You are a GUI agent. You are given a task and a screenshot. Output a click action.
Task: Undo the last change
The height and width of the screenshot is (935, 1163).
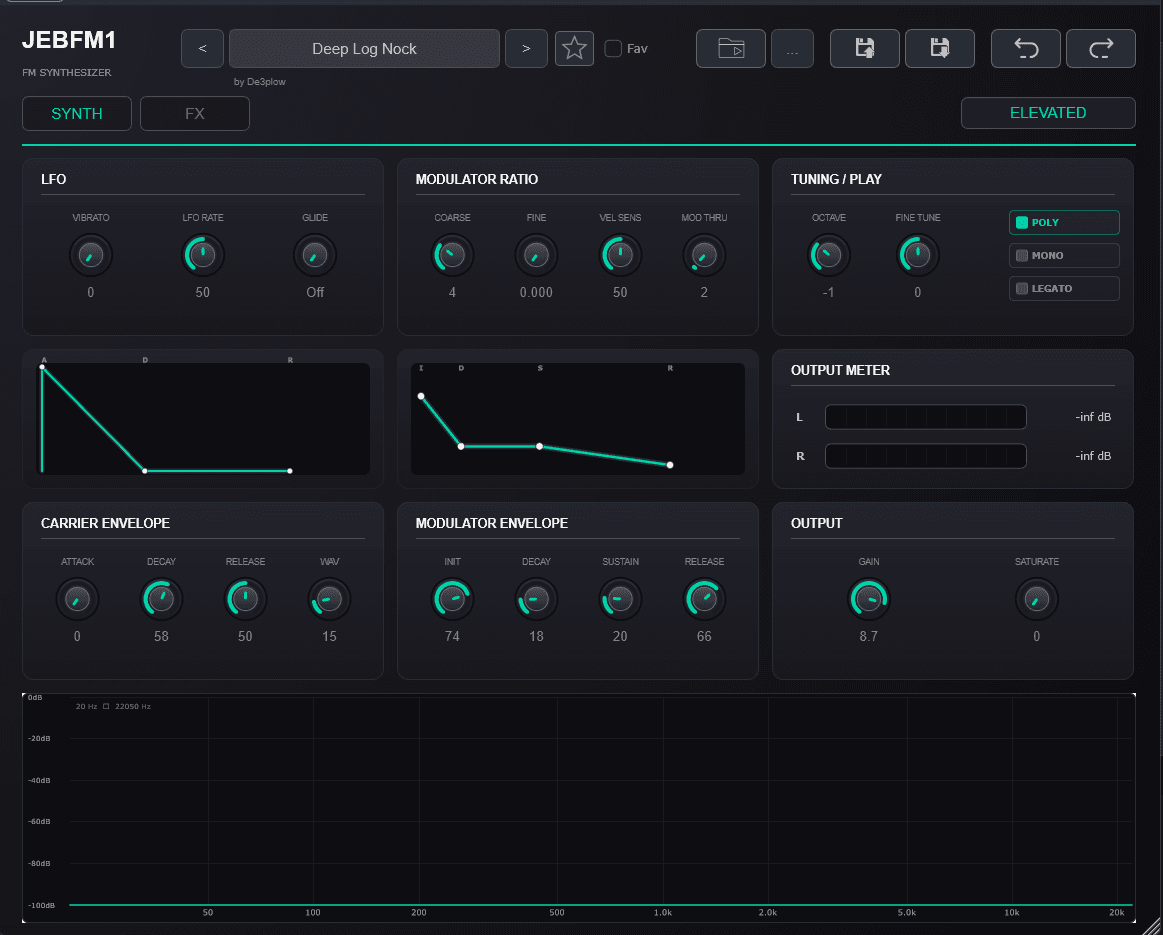(x=1026, y=49)
